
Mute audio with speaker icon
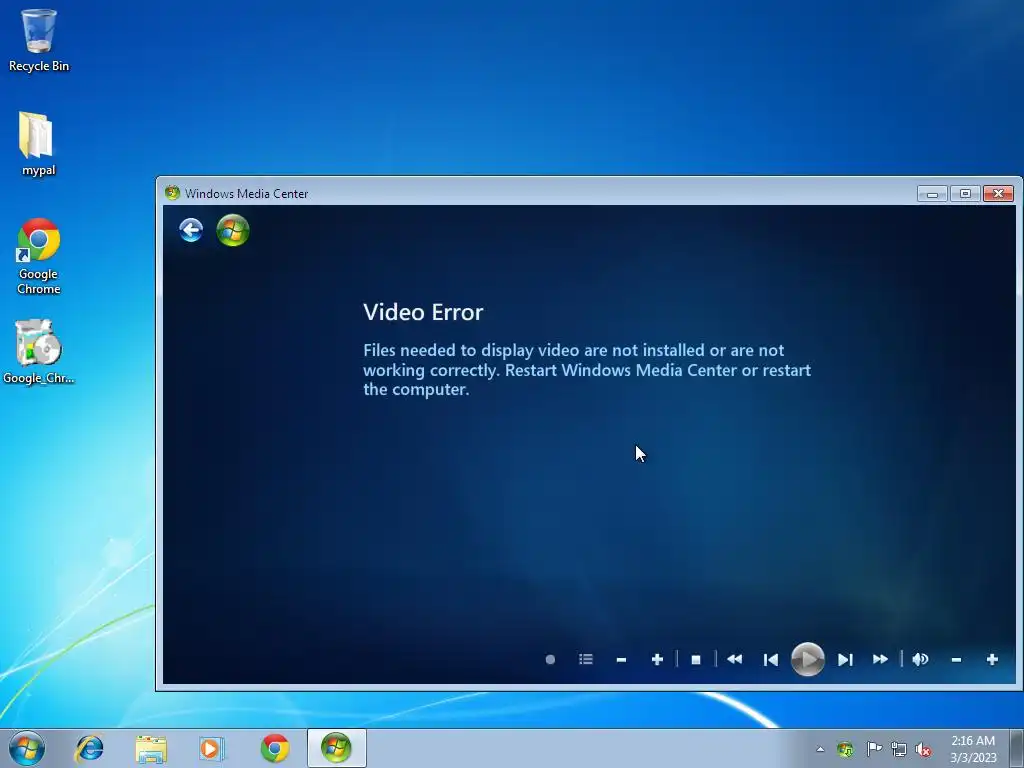(x=920, y=660)
